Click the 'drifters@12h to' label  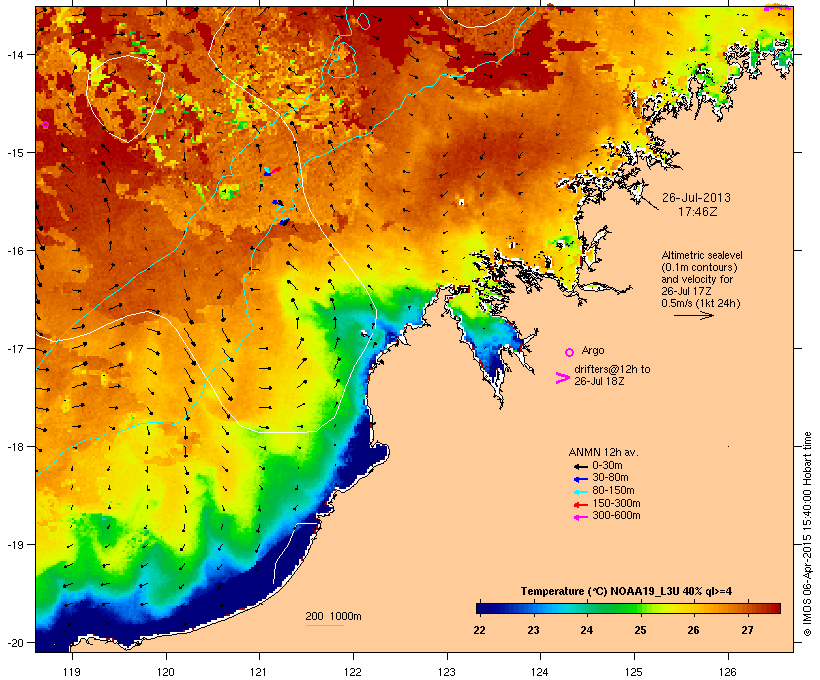click(612, 369)
